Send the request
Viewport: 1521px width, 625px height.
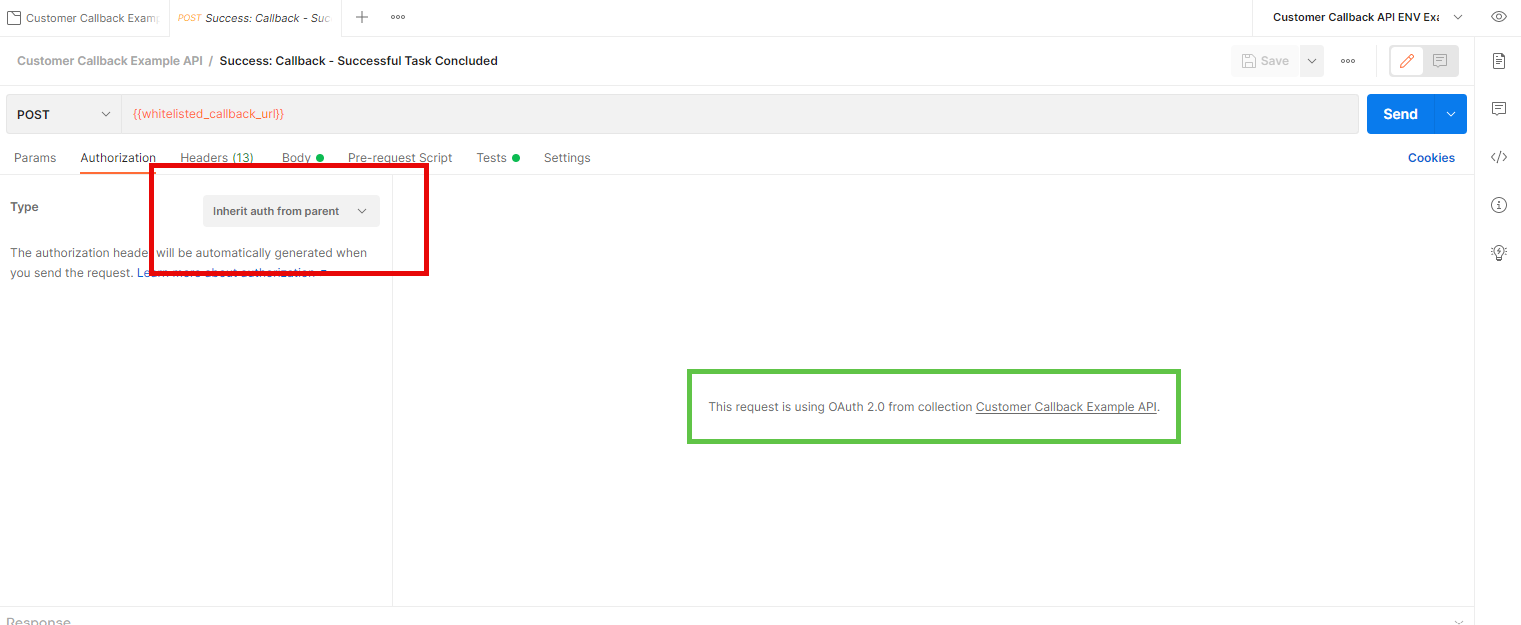pos(1400,114)
